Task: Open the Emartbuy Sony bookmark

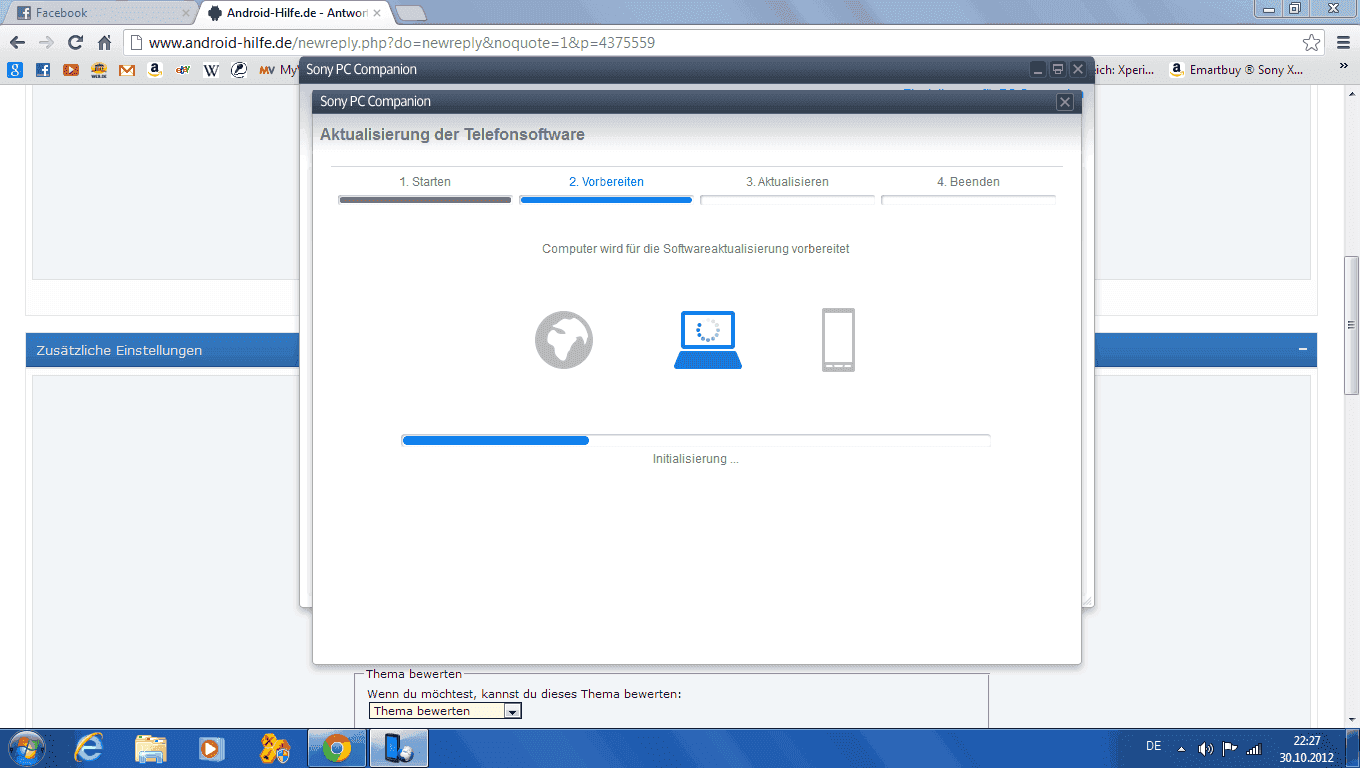Action: (1237, 70)
